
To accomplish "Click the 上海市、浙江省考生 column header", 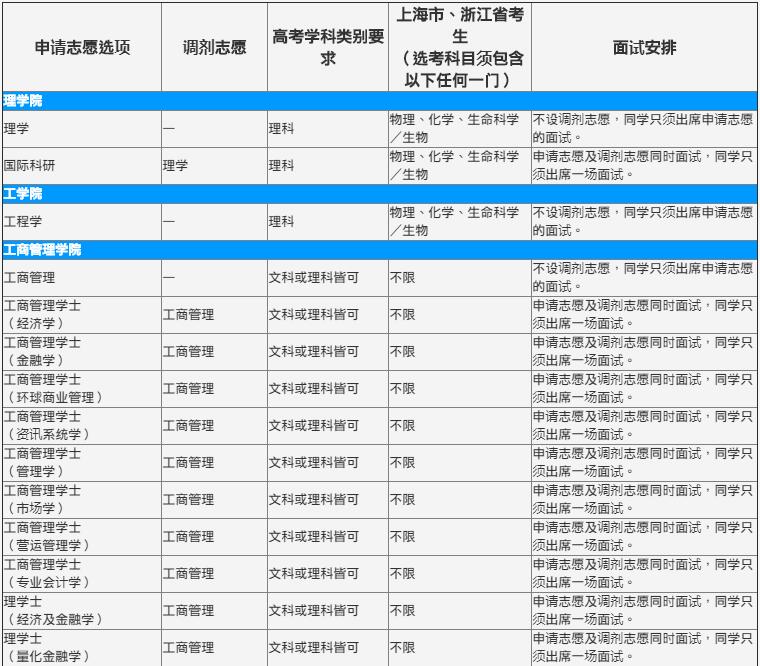I will coord(459,47).
